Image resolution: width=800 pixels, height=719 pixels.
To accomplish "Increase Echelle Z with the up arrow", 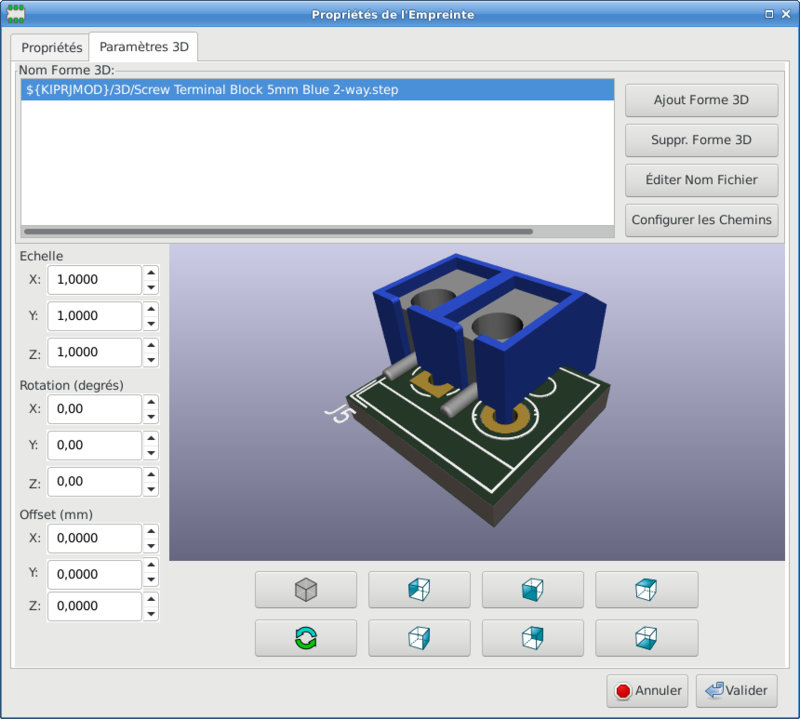I will pos(151,345).
